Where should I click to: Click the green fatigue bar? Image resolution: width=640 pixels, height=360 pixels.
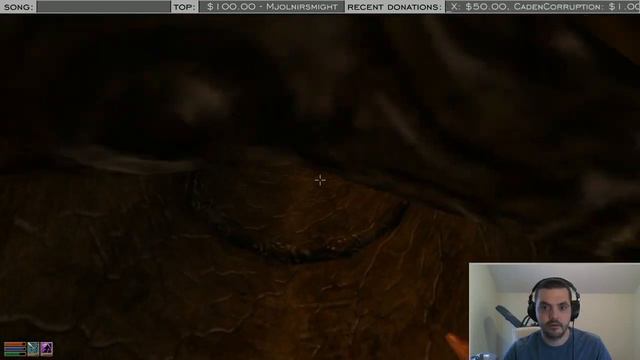pos(15,353)
